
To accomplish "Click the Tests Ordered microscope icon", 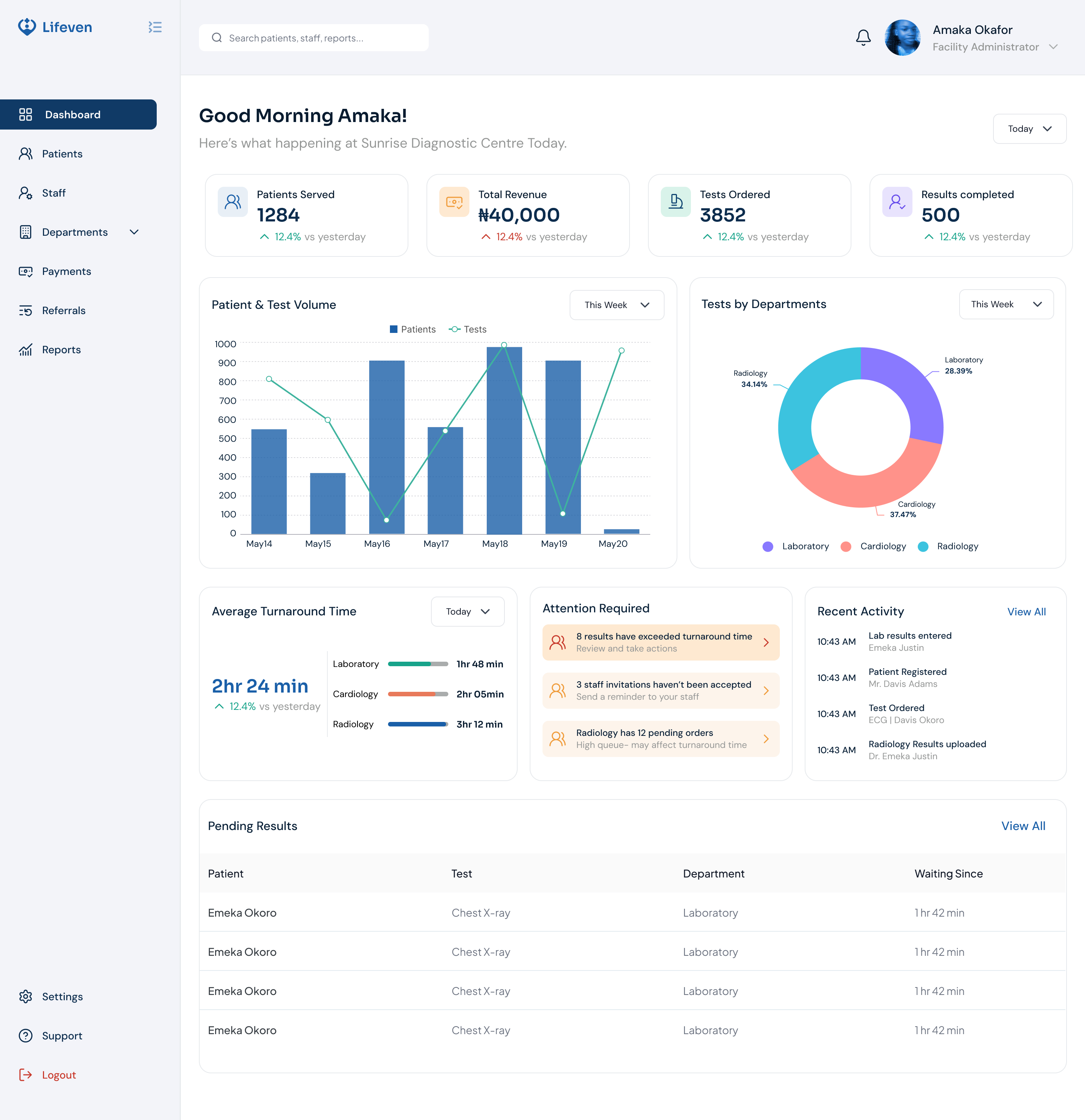I will 676,202.
